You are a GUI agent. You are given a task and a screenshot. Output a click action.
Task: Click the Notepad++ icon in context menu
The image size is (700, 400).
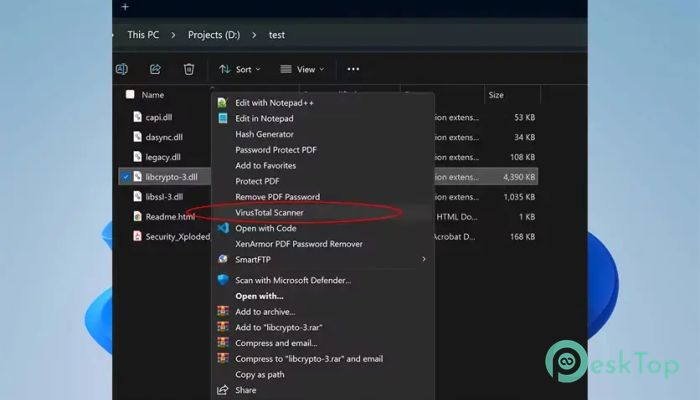click(222, 103)
